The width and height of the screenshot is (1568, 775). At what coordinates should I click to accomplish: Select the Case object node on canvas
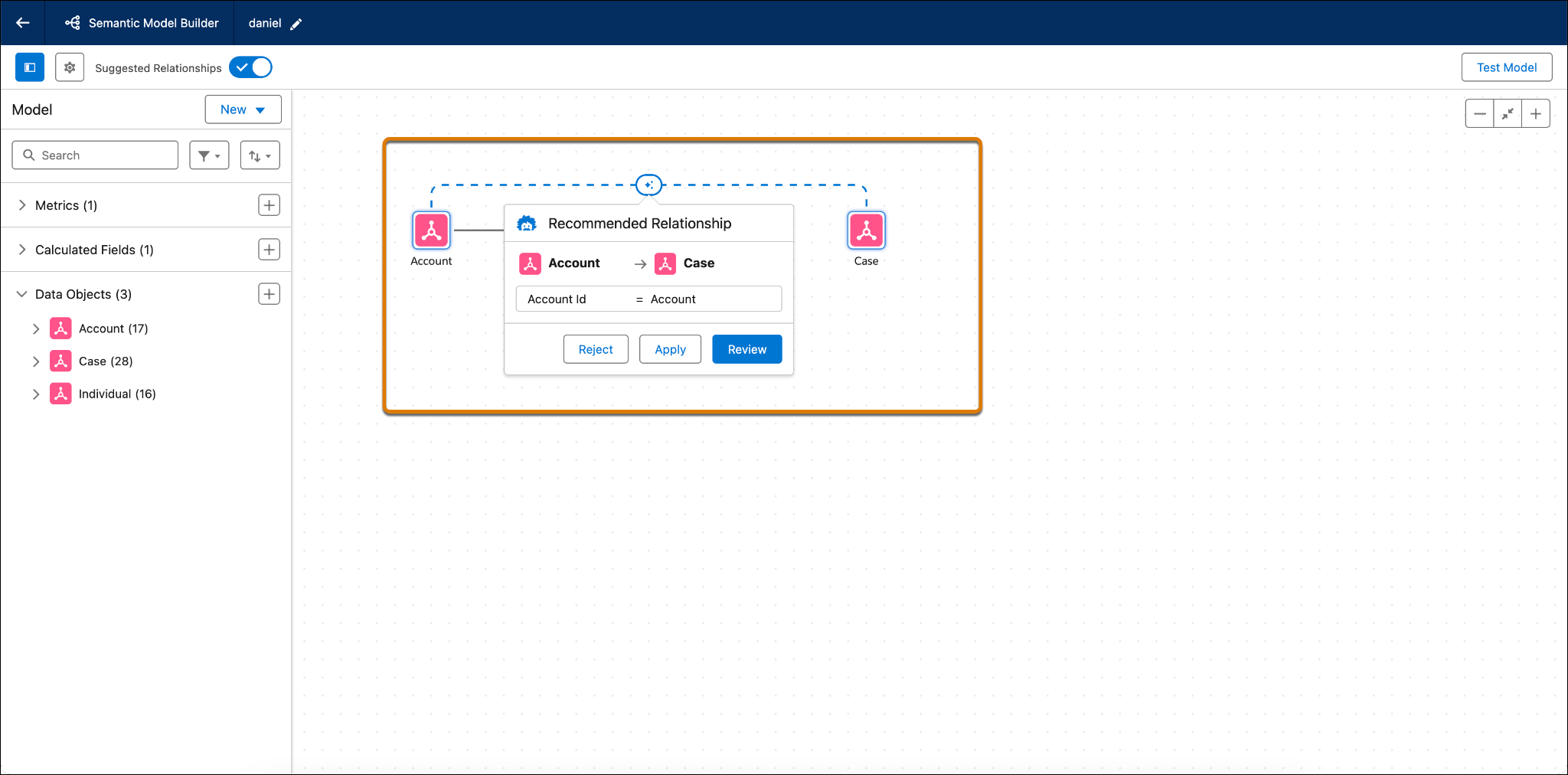[x=866, y=231]
